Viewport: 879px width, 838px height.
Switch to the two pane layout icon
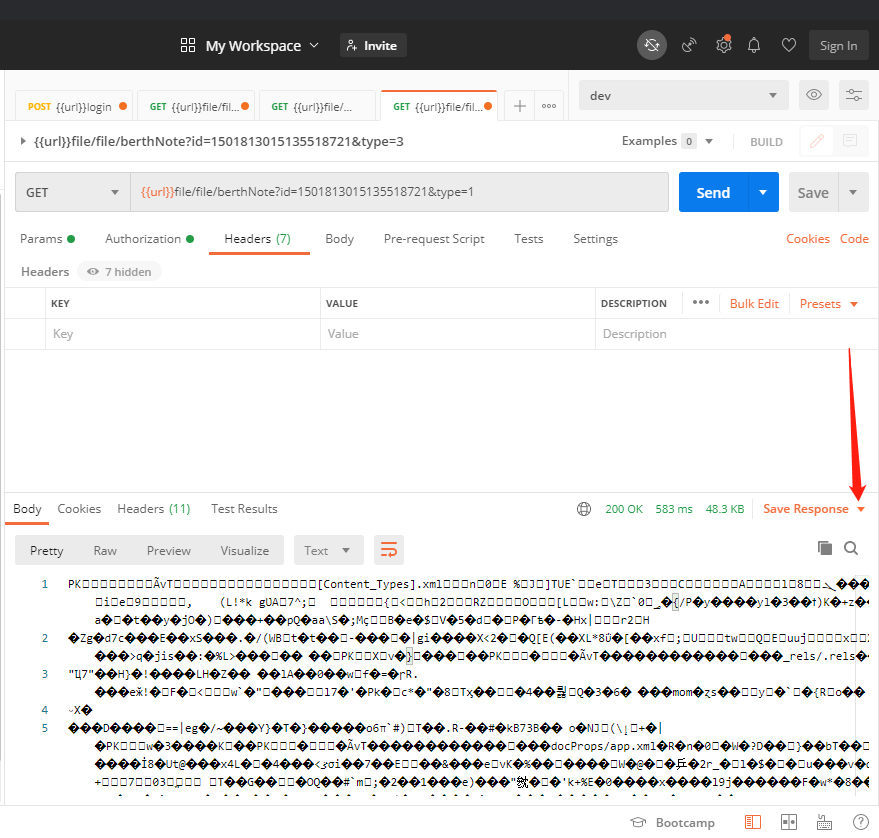click(x=789, y=822)
